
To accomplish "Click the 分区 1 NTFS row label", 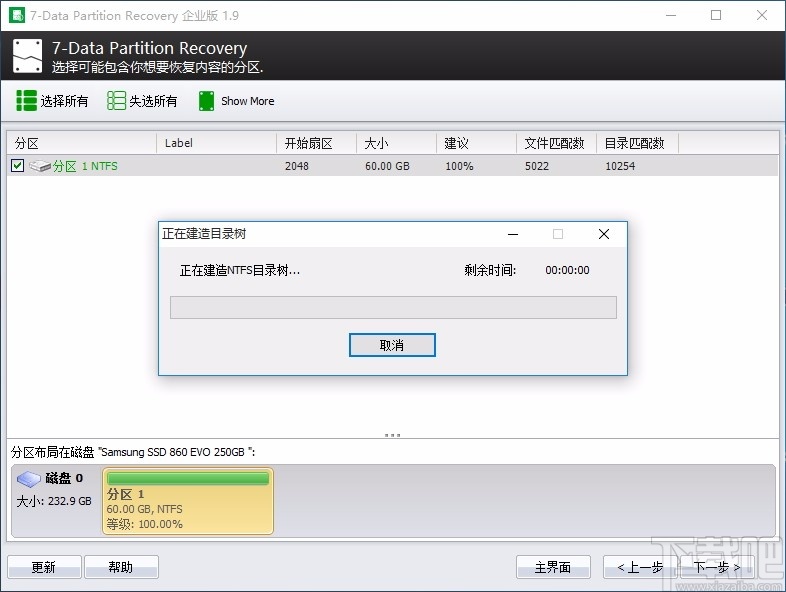I will (x=85, y=166).
